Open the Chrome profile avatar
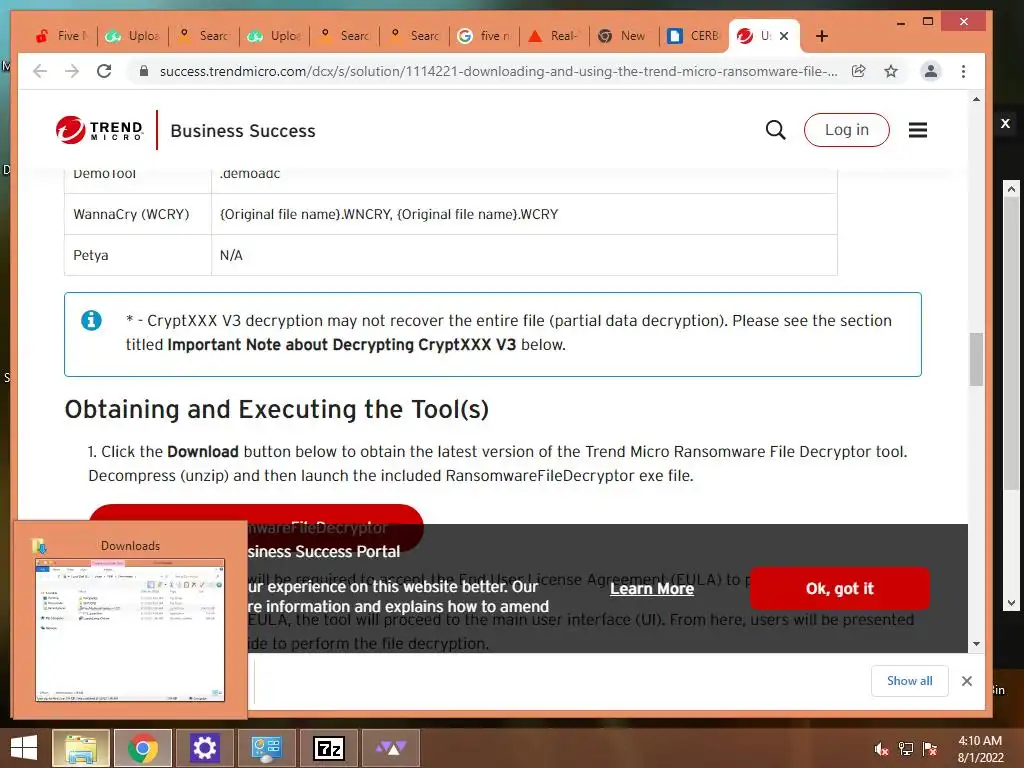Viewport: 1024px width, 768px height. point(931,71)
